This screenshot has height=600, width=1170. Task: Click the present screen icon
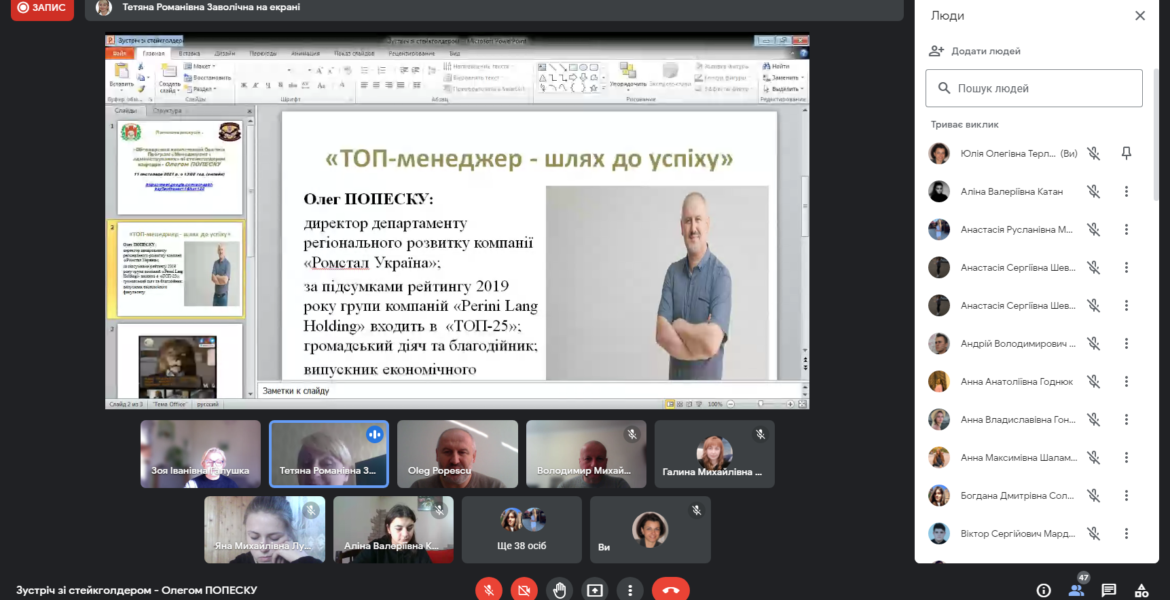(595, 590)
